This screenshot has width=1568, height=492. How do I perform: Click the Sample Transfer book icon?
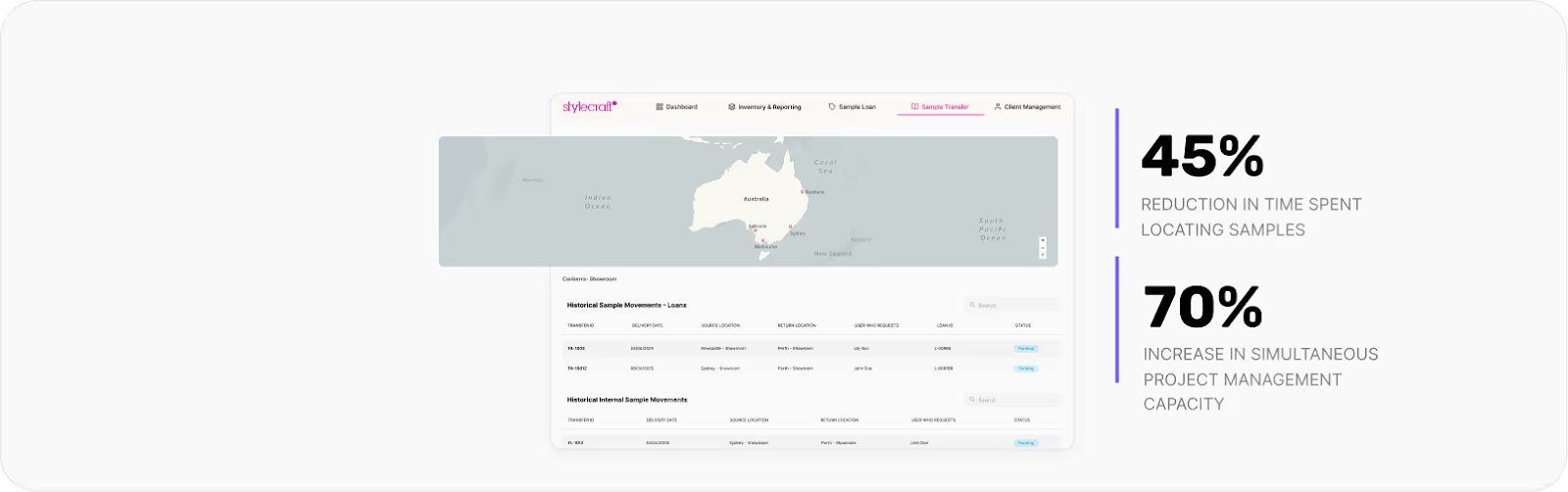[914, 107]
